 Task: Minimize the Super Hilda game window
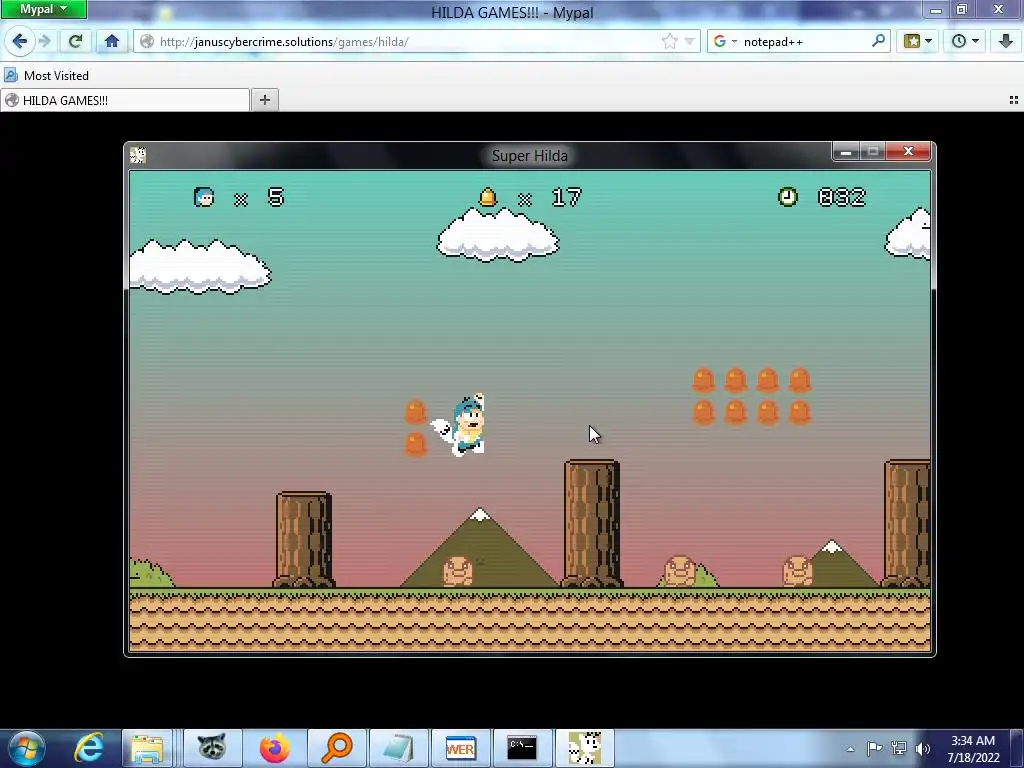pos(846,152)
